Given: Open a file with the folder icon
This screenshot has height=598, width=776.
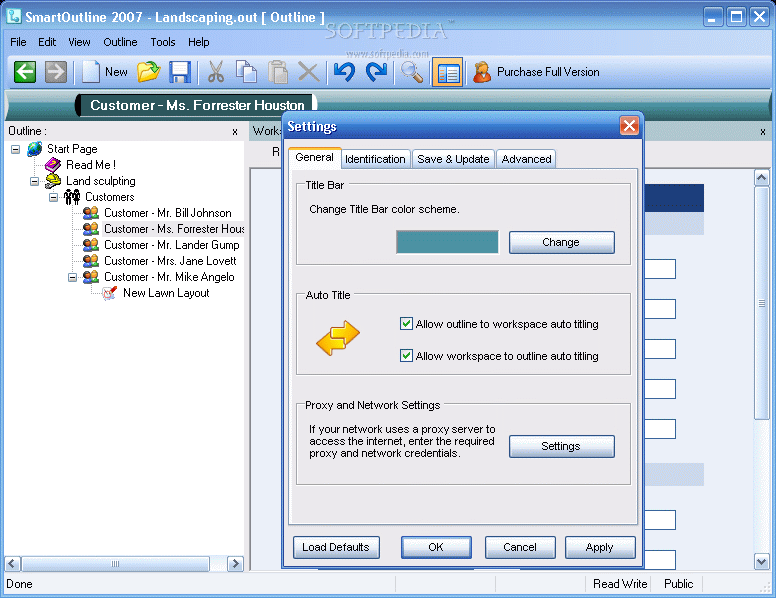Looking at the screenshot, I should 148,72.
